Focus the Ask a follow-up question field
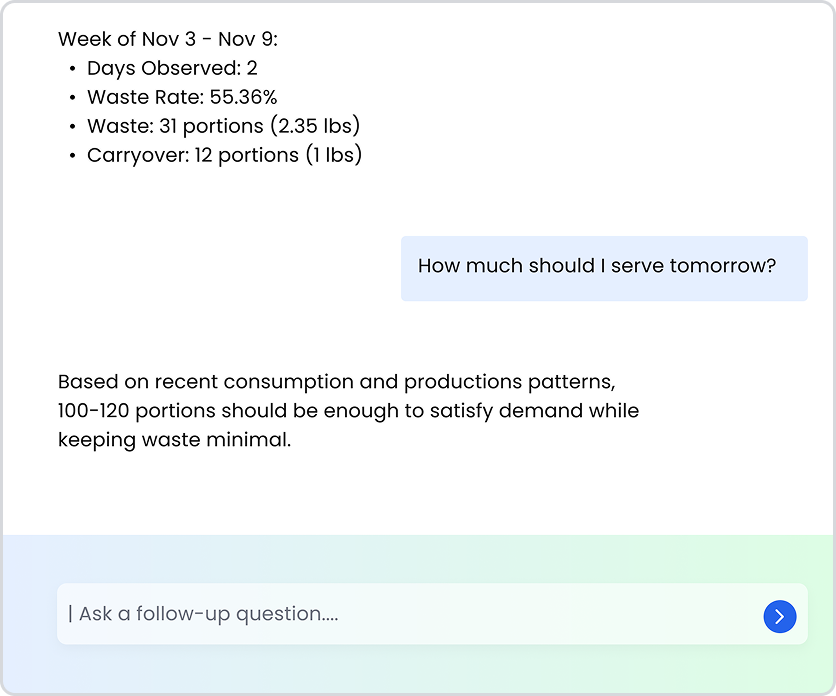 click(400, 614)
